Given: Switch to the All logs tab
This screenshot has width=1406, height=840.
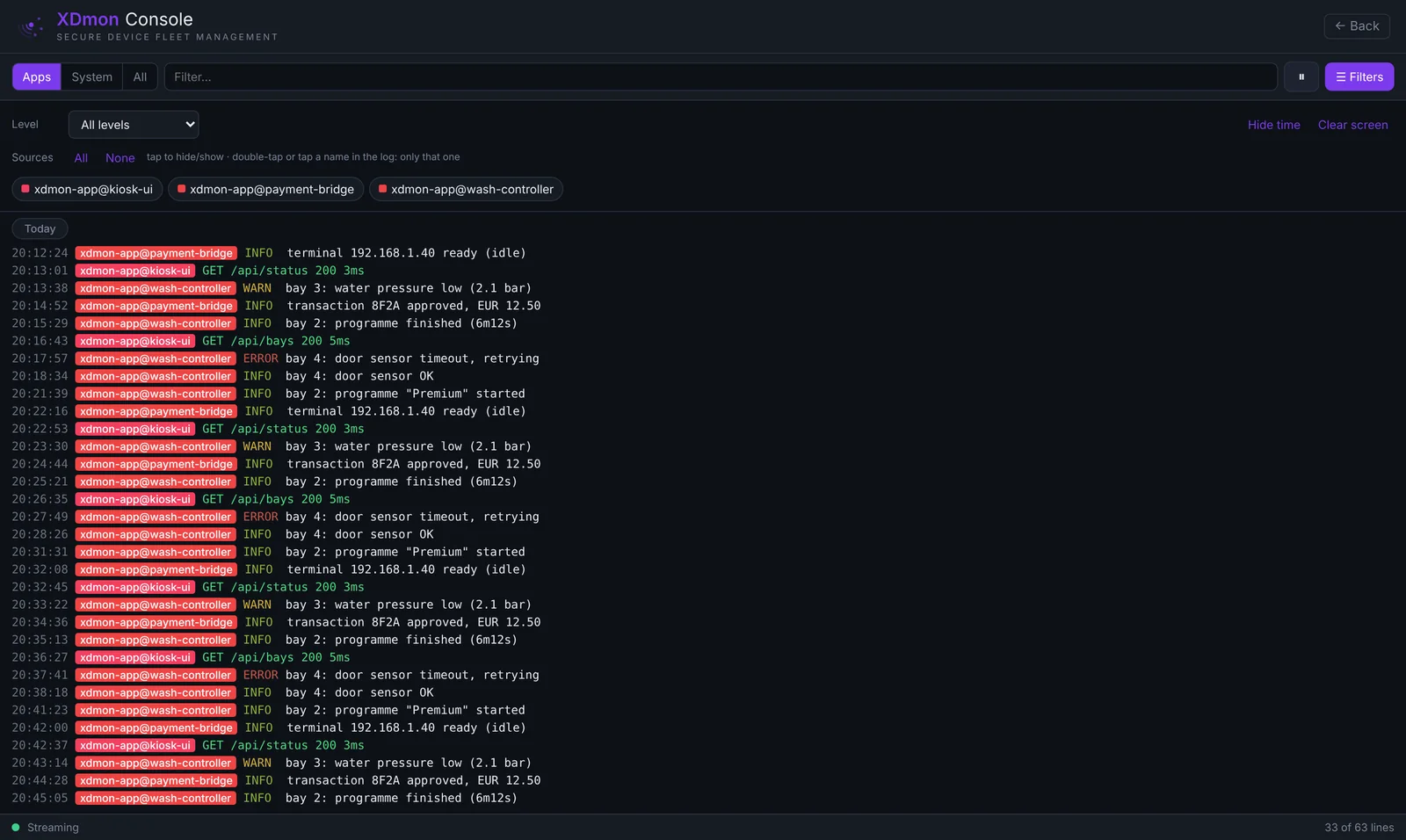Looking at the screenshot, I should click(140, 76).
